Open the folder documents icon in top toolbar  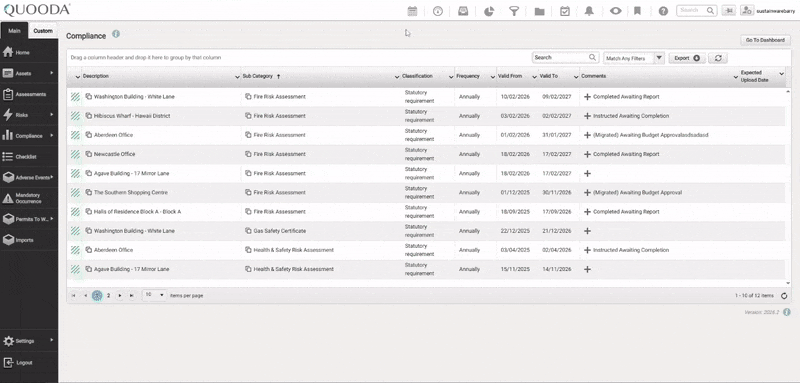pos(539,11)
